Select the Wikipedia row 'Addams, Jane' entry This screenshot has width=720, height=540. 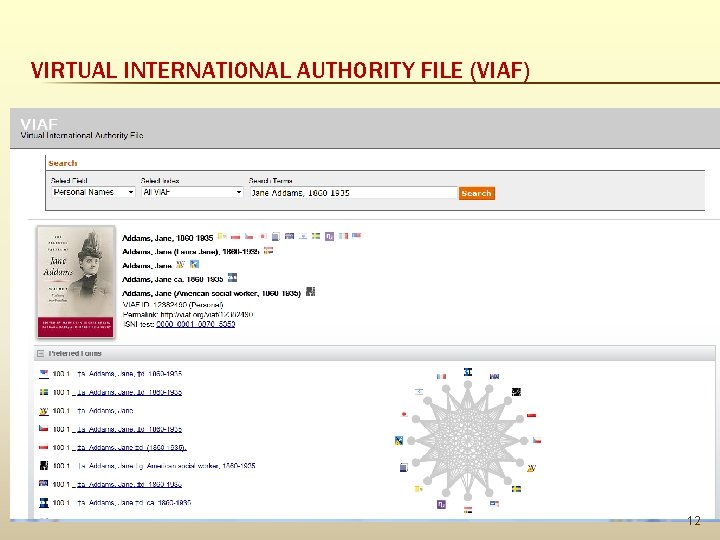[105, 411]
